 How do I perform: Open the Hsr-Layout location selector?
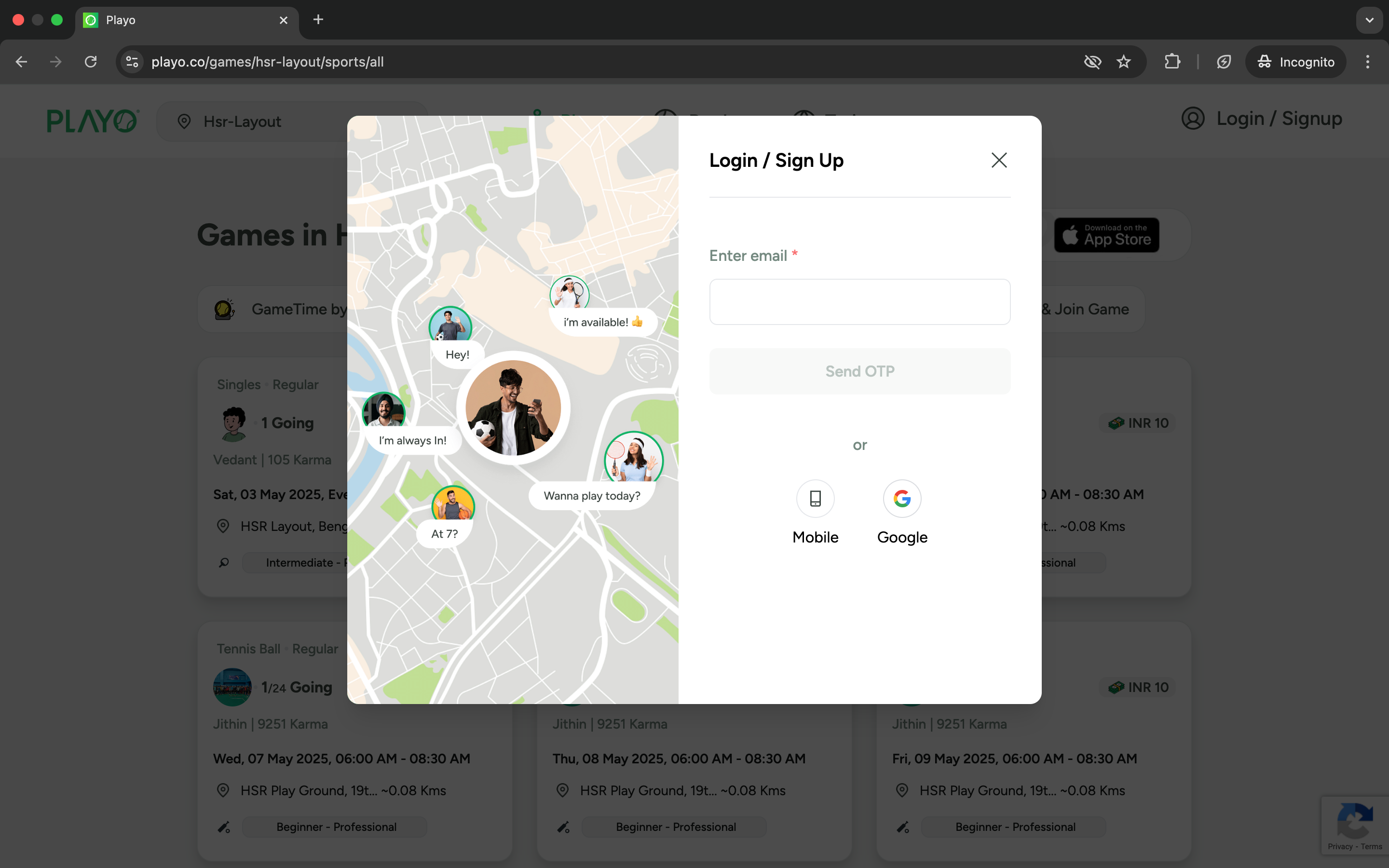point(292,122)
